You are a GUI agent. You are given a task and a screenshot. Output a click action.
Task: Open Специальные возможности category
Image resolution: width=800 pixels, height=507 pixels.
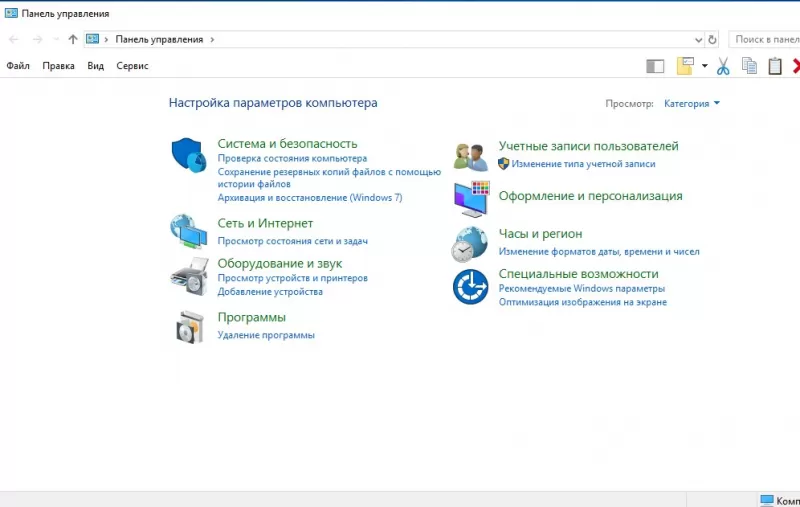(x=579, y=274)
